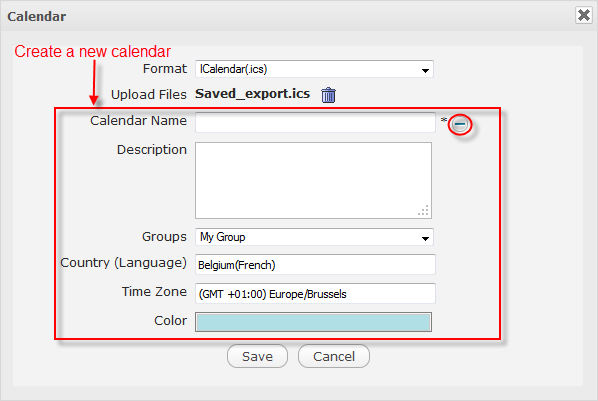Close the Calendar dialog
The height and width of the screenshot is (401, 598).
(x=584, y=15)
